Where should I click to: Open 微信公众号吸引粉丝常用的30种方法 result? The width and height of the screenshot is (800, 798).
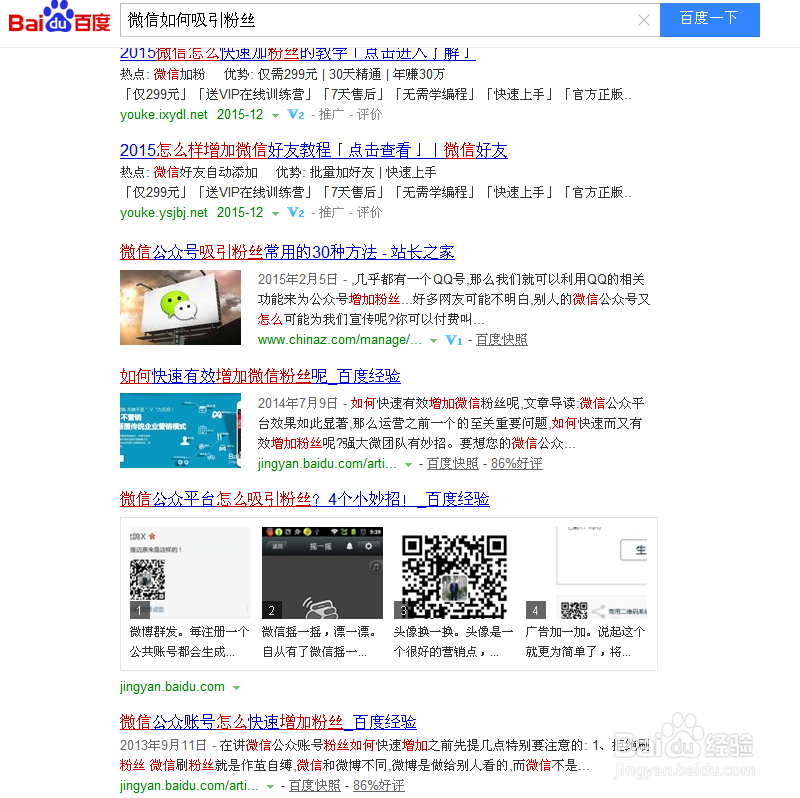(287, 252)
